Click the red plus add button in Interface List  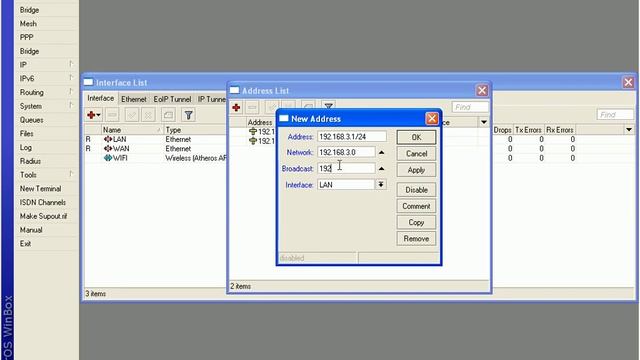93,115
